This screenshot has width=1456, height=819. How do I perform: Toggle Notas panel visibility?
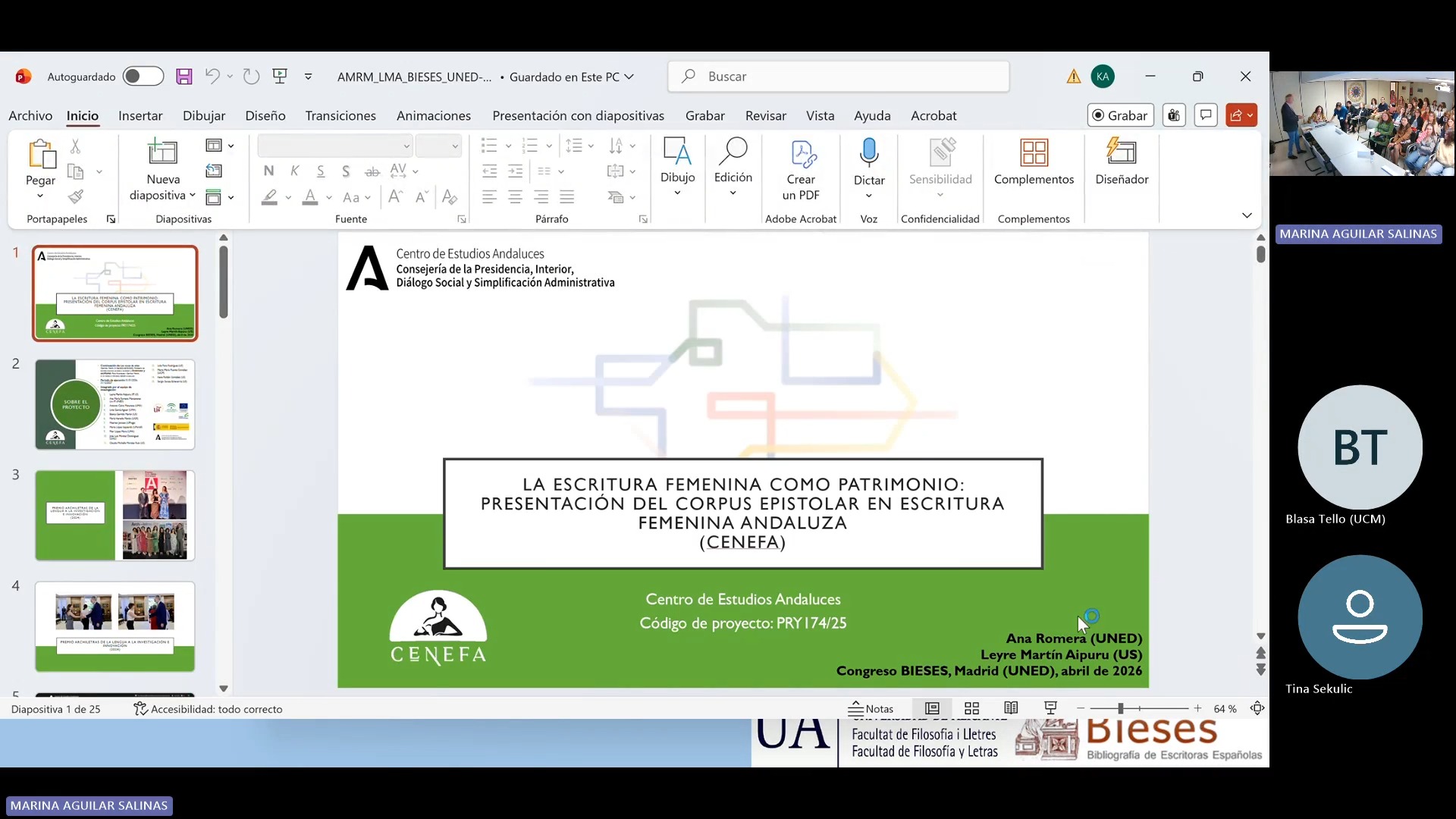[871, 708]
